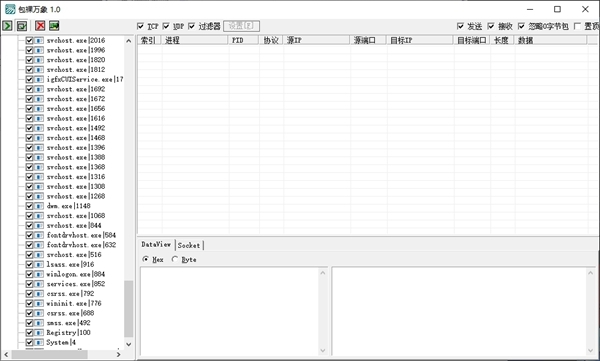Image resolution: width=600 pixels, height=361 pixels.
Task: Select the svchost.exe|1492 tree row text
Action: [x=76, y=128]
